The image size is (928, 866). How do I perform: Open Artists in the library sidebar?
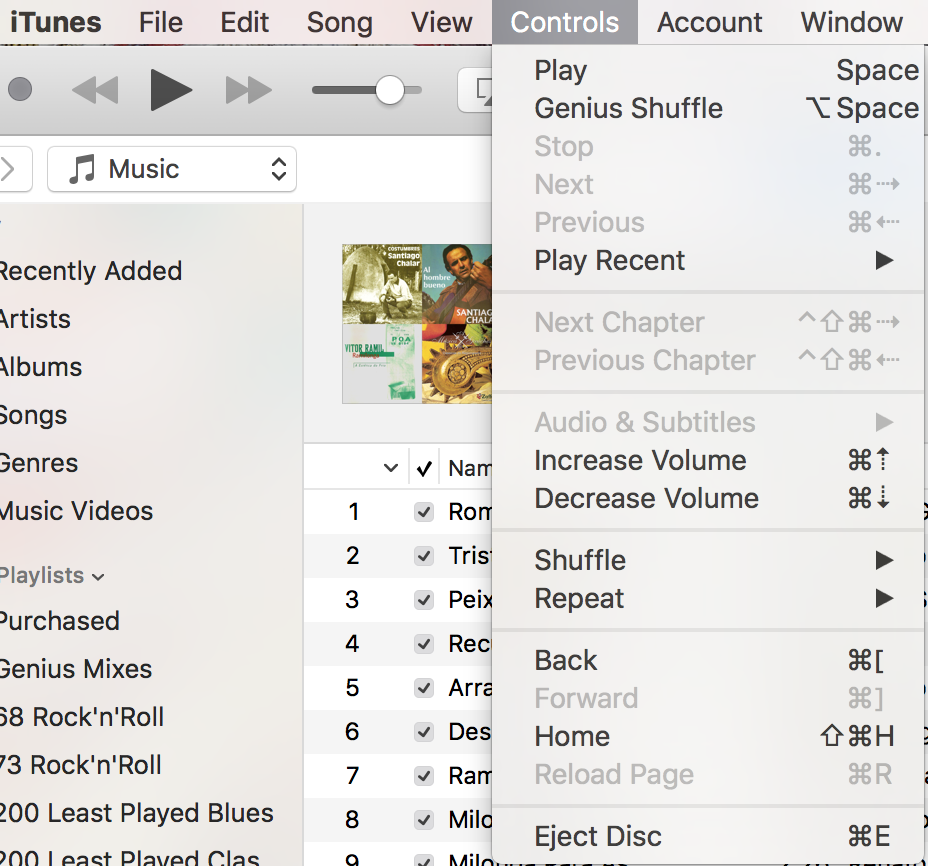point(35,320)
